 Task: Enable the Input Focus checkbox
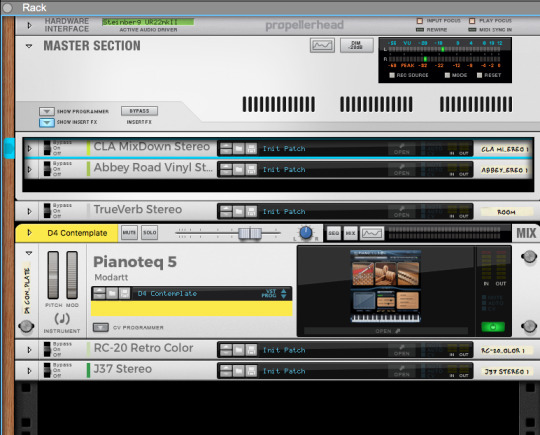pyautogui.click(x=420, y=21)
